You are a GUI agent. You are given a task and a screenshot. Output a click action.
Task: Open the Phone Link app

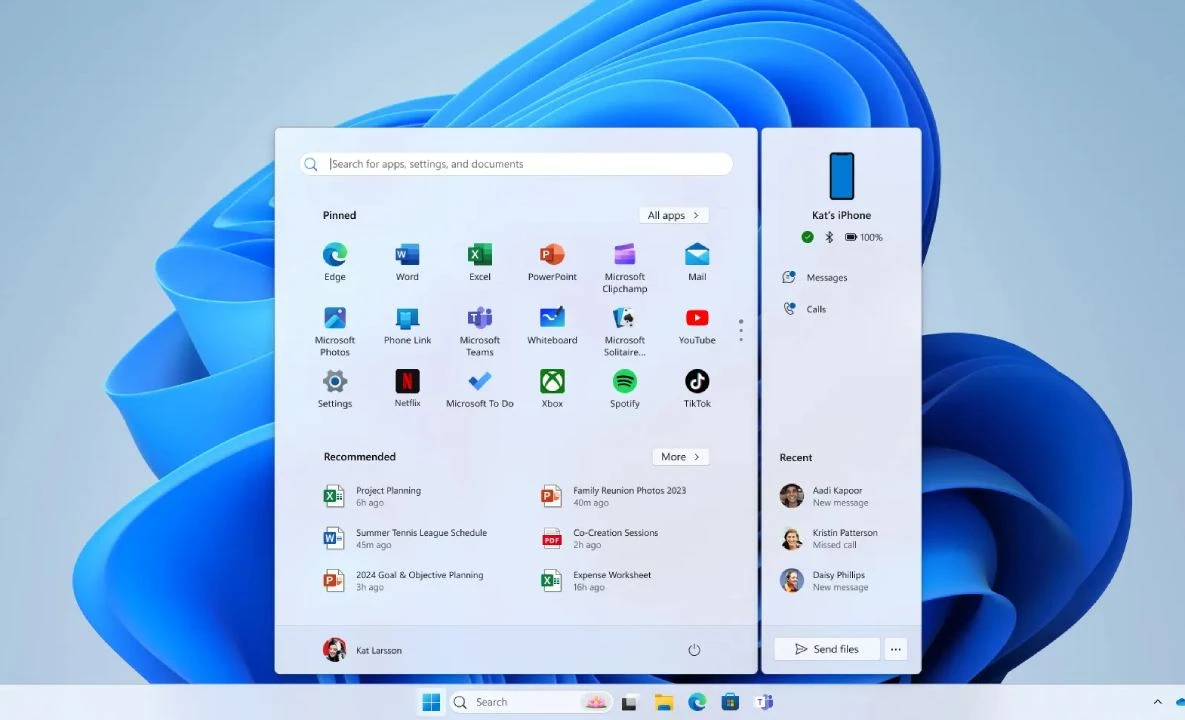point(407,325)
